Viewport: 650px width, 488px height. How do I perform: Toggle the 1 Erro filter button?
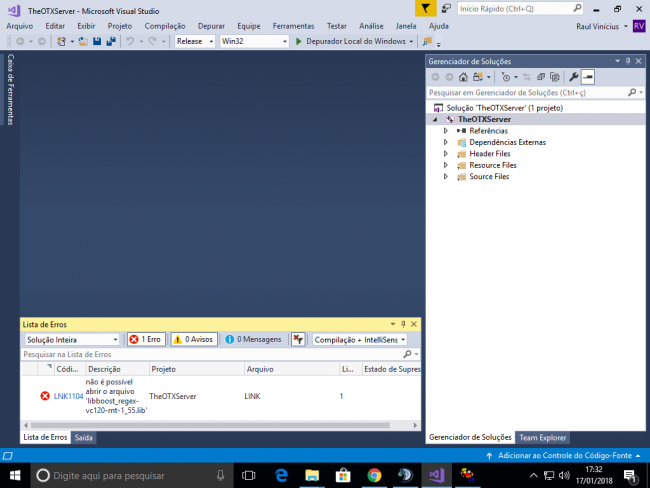[146, 340]
